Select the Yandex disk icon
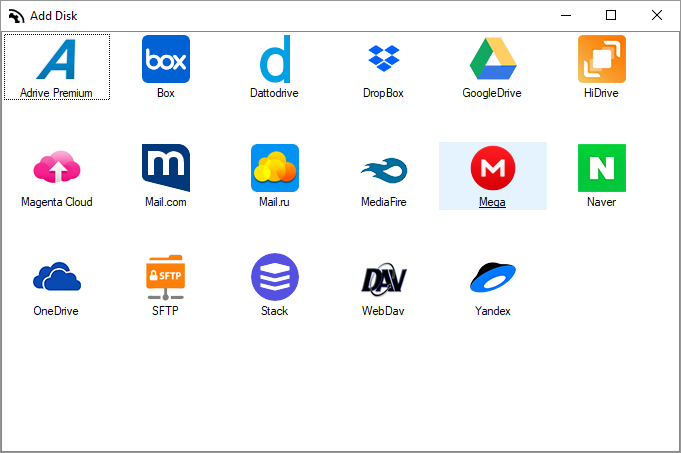This screenshot has height=453, width=681. pyautogui.click(x=493, y=277)
